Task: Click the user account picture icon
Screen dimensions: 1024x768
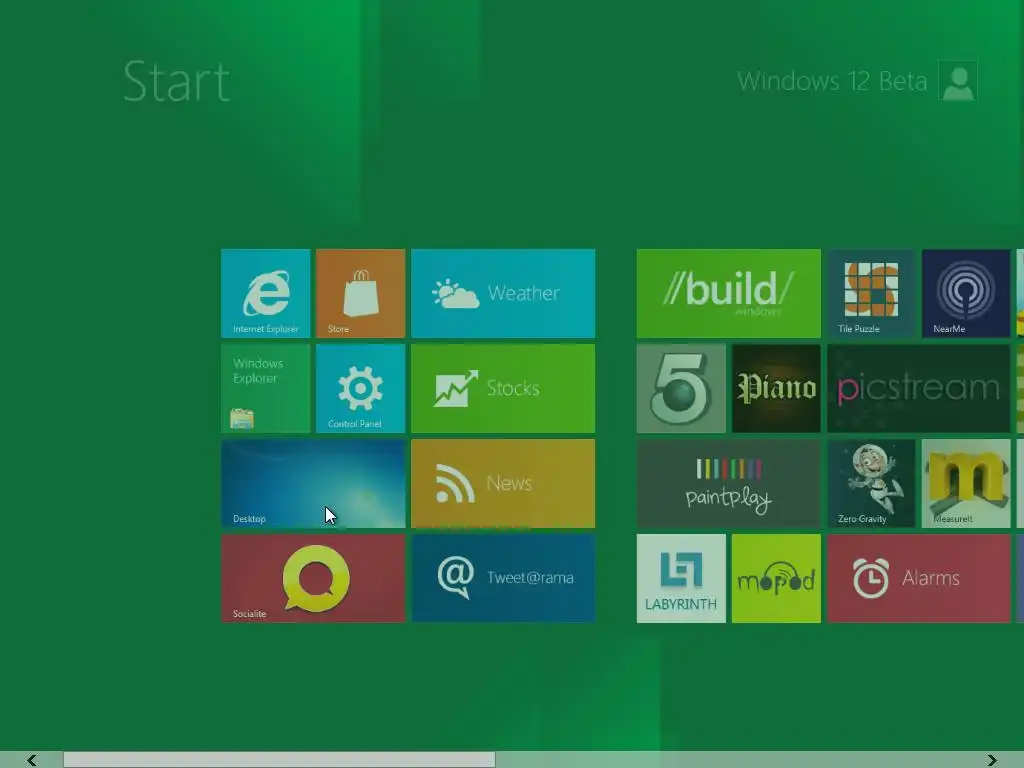Action: (x=957, y=80)
